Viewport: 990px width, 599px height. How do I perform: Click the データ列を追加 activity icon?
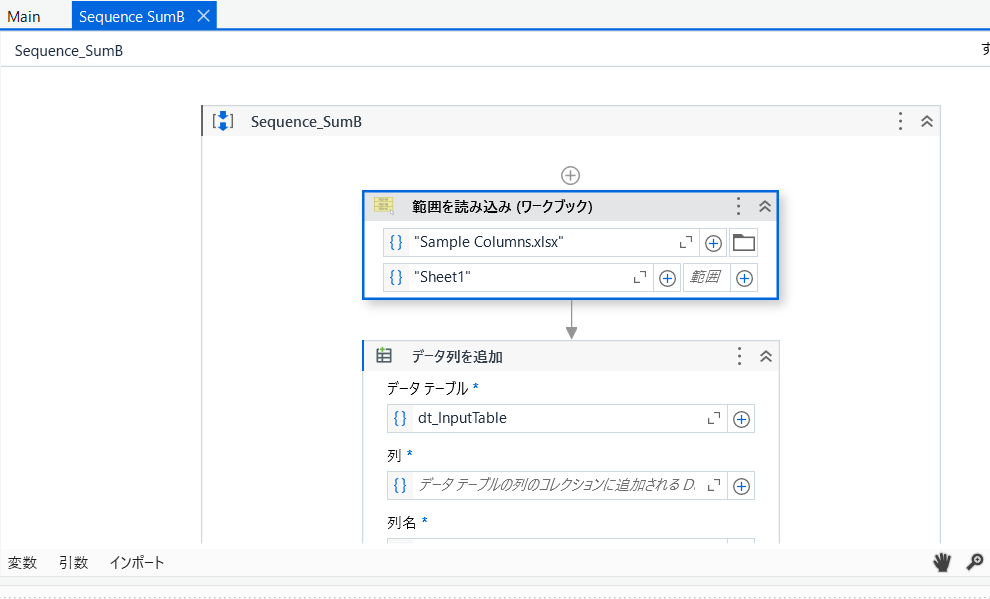tap(384, 355)
